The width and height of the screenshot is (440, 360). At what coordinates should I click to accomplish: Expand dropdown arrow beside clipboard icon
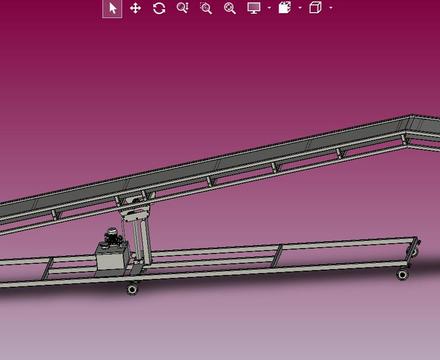point(300,8)
